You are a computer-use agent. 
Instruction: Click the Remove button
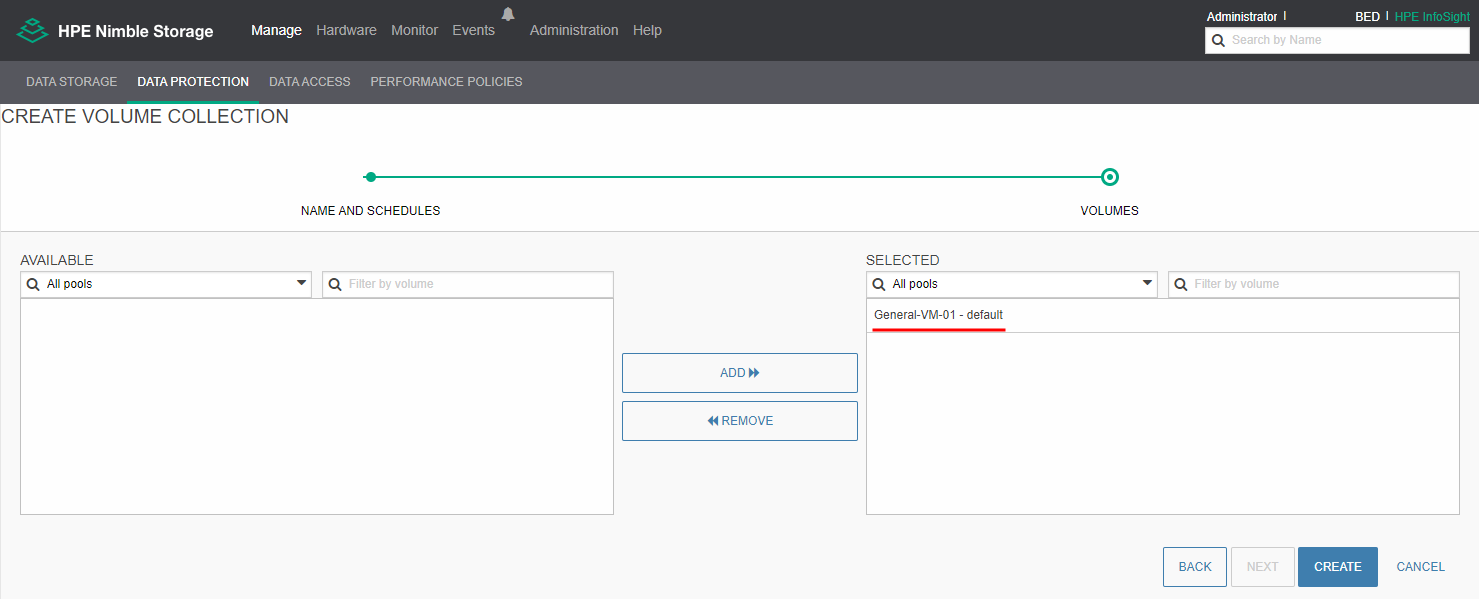click(740, 421)
